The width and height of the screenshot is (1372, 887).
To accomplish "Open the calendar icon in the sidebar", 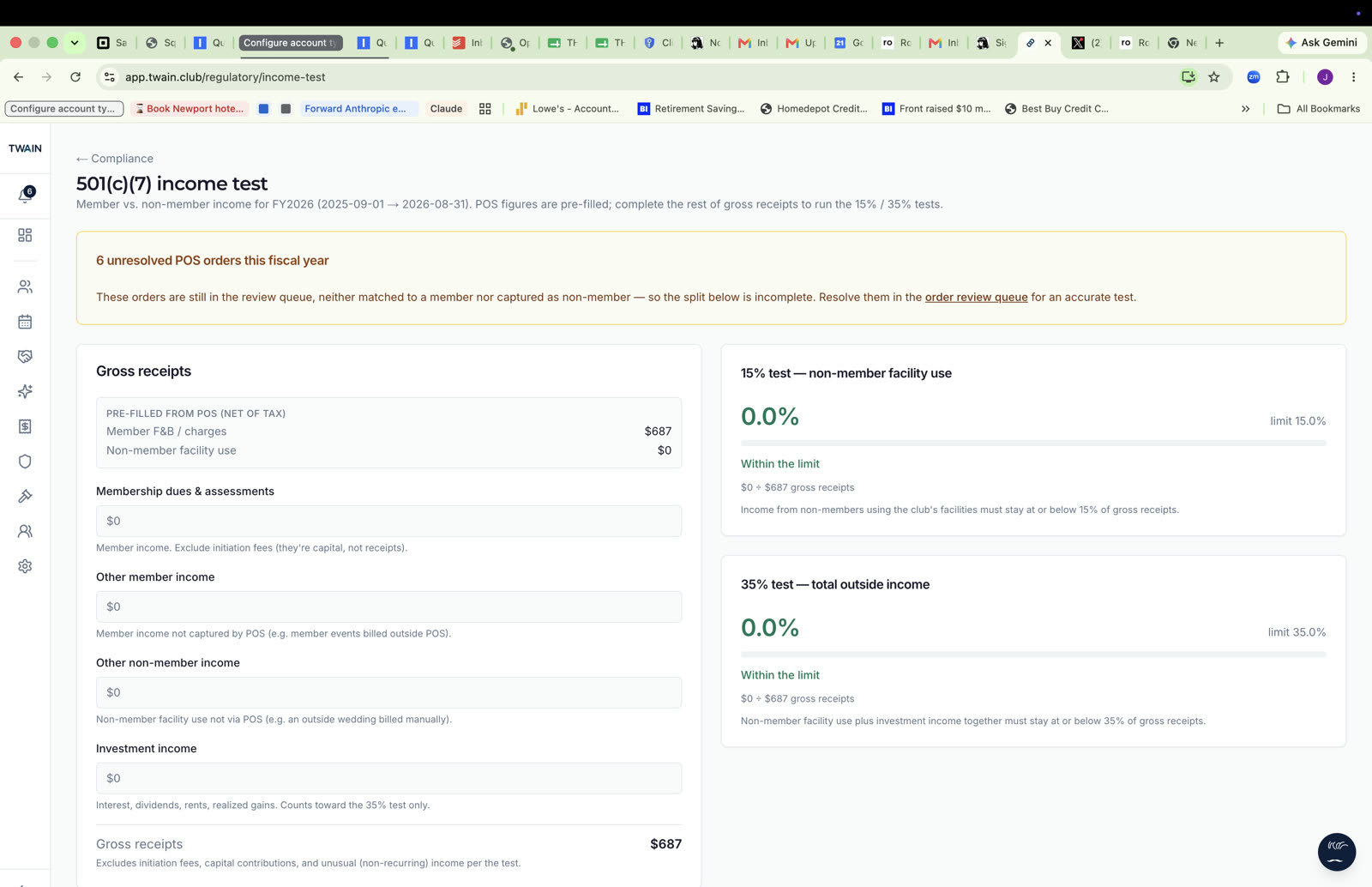I will coord(25,322).
